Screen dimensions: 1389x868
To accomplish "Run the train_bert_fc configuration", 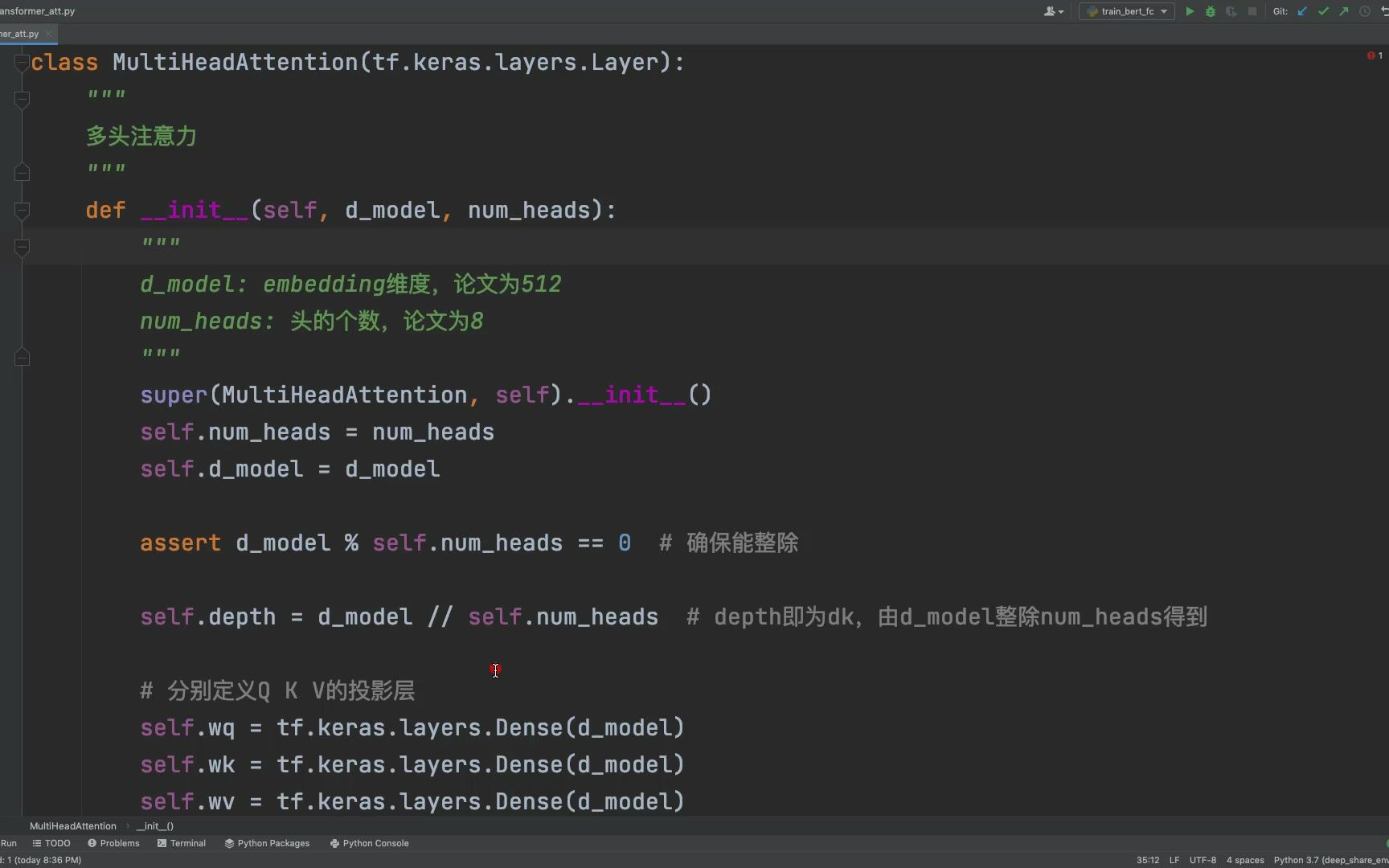I will (x=1190, y=11).
